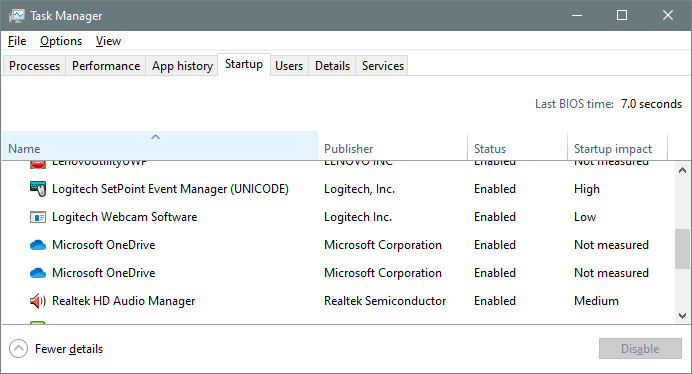The width and height of the screenshot is (692, 374).
Task: Close the Task Manager window
Action: pos(668,15)
